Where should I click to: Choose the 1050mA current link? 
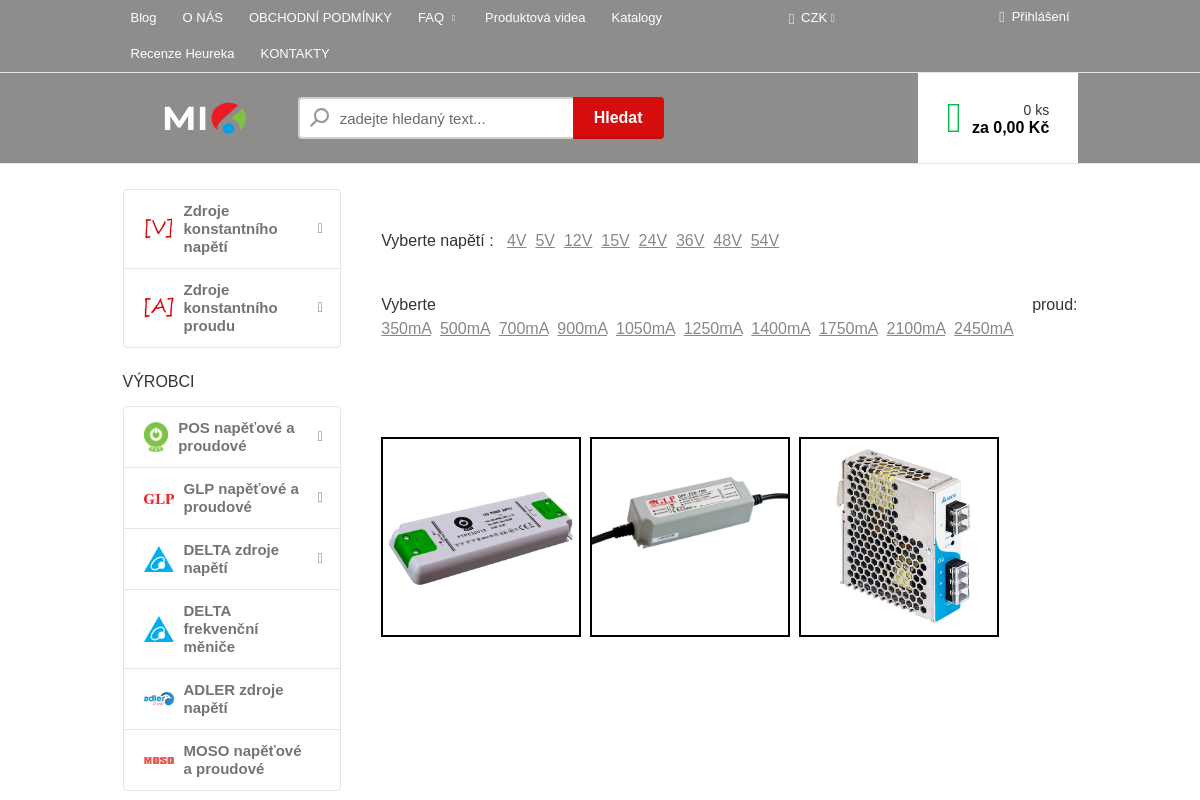point(645,329)
